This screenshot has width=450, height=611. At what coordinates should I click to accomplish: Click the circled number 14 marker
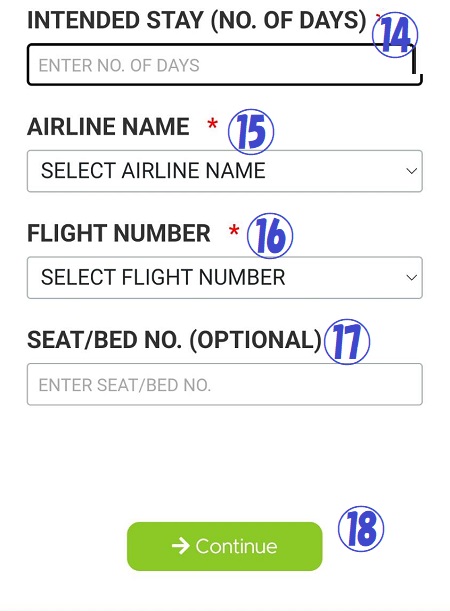[395, 35]
